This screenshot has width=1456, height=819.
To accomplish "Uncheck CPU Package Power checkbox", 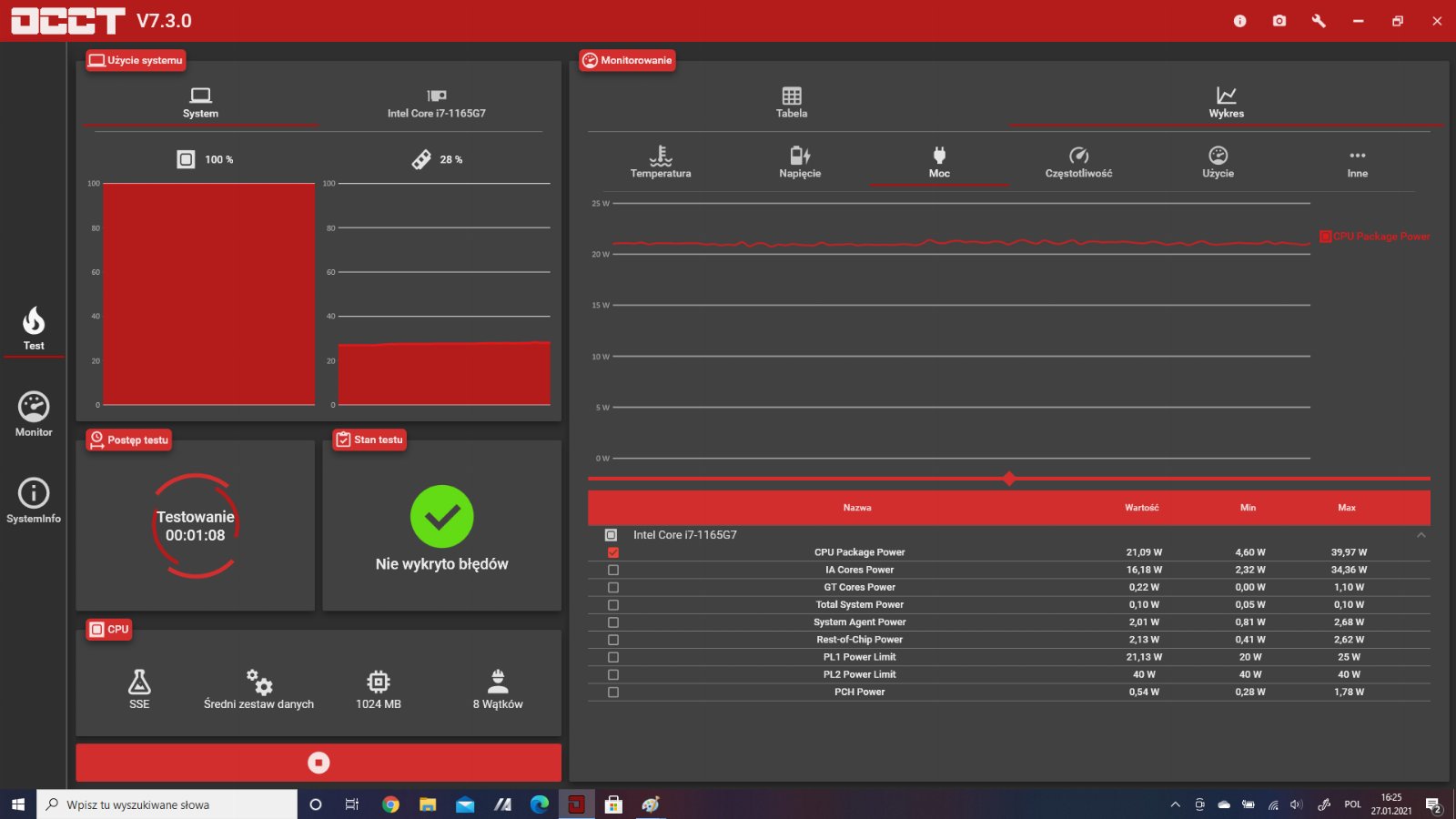I will coord(613,552).
